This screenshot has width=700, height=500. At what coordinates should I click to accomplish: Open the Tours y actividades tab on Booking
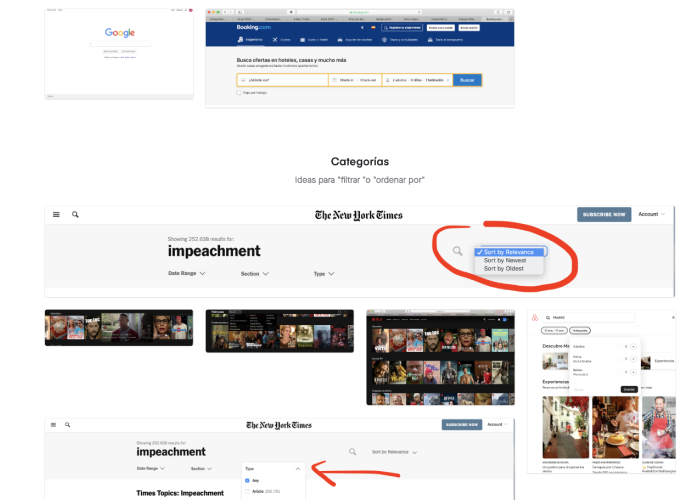point(400,40)
